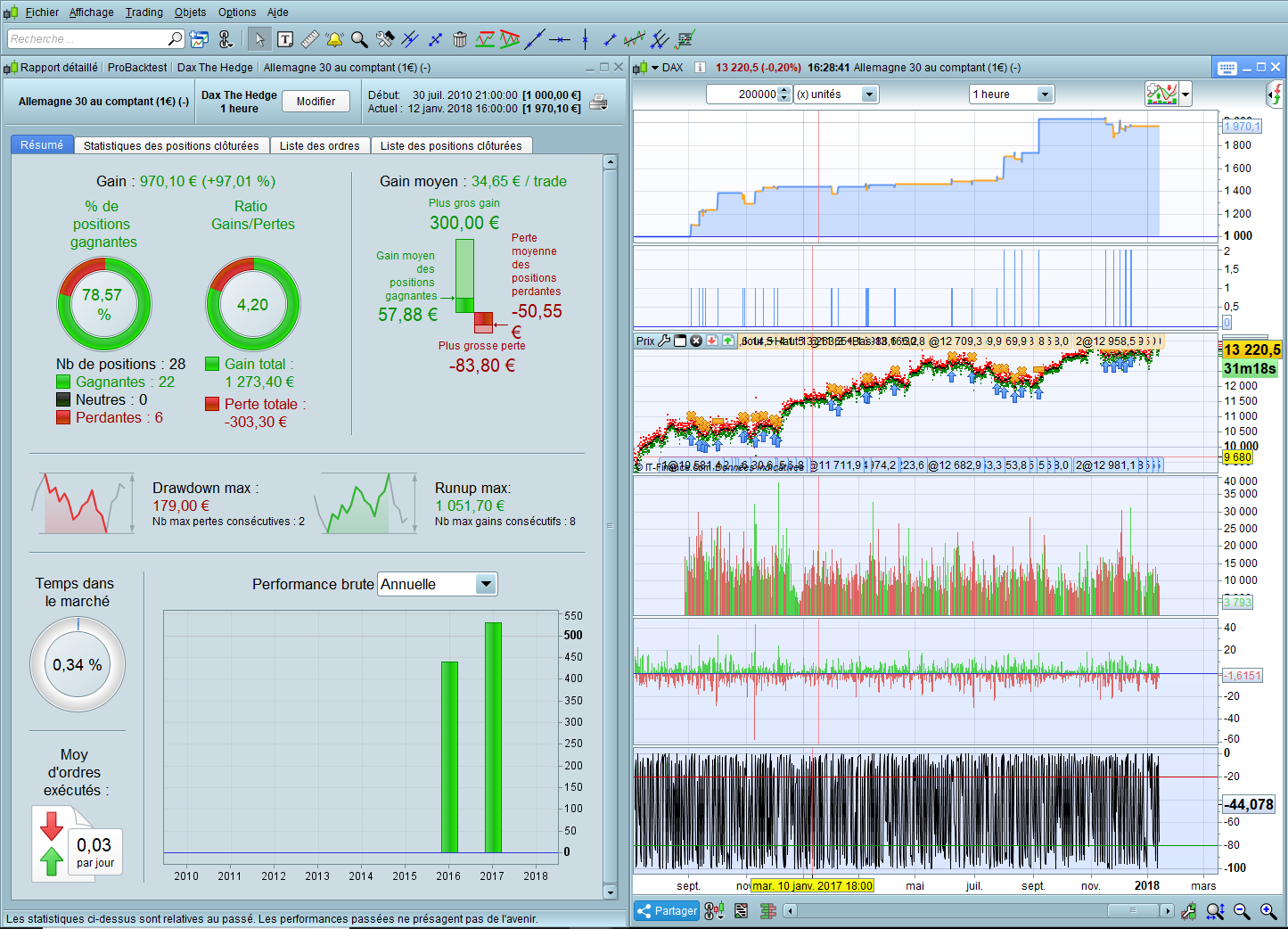Expand the indicator button dropdown arrow
1288x929 pixels.
(1185, 94)
